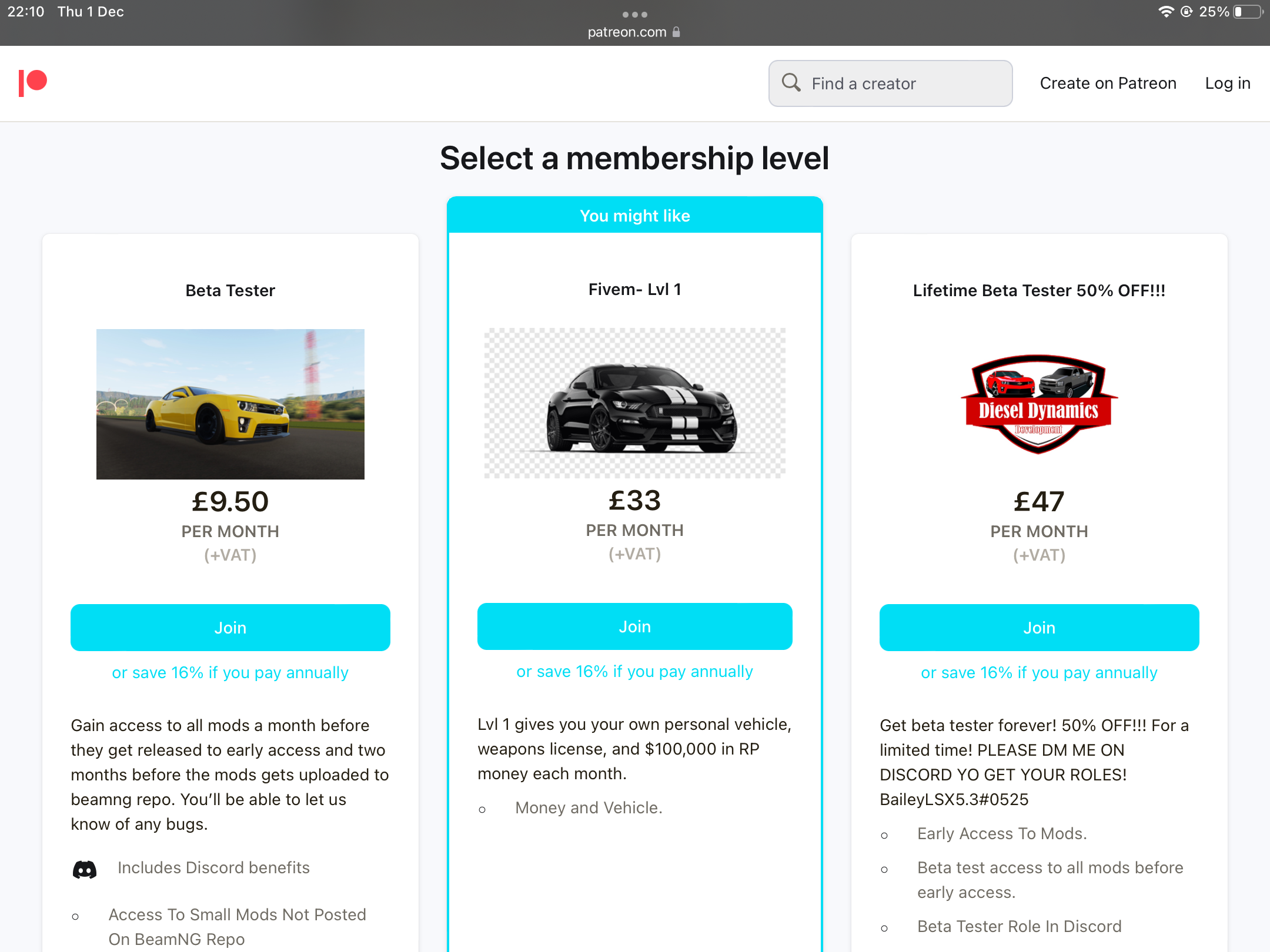Tap the rotation lock status icon
Image resolution: width=1270 pixels, height=952 pixels.
tap(1187, 12)
